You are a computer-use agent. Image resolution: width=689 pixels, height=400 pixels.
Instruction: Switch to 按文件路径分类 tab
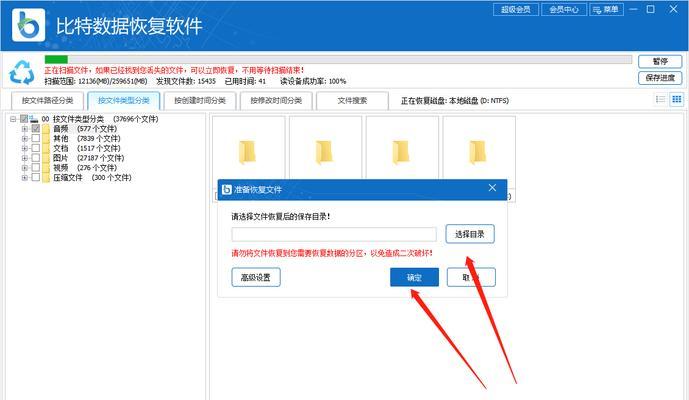(x=47, y=101)
